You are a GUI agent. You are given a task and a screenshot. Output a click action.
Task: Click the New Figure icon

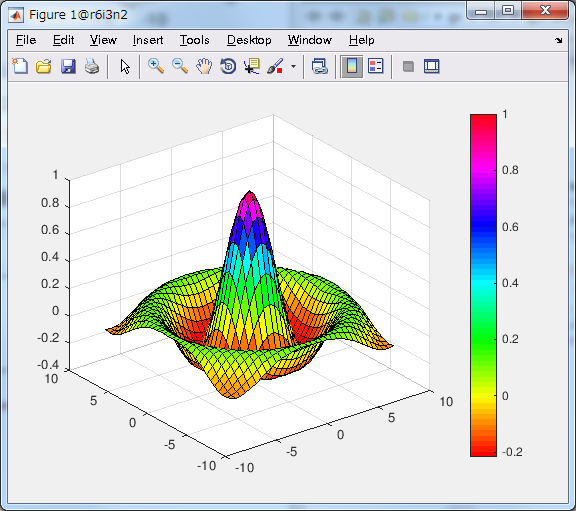[20, 66]
